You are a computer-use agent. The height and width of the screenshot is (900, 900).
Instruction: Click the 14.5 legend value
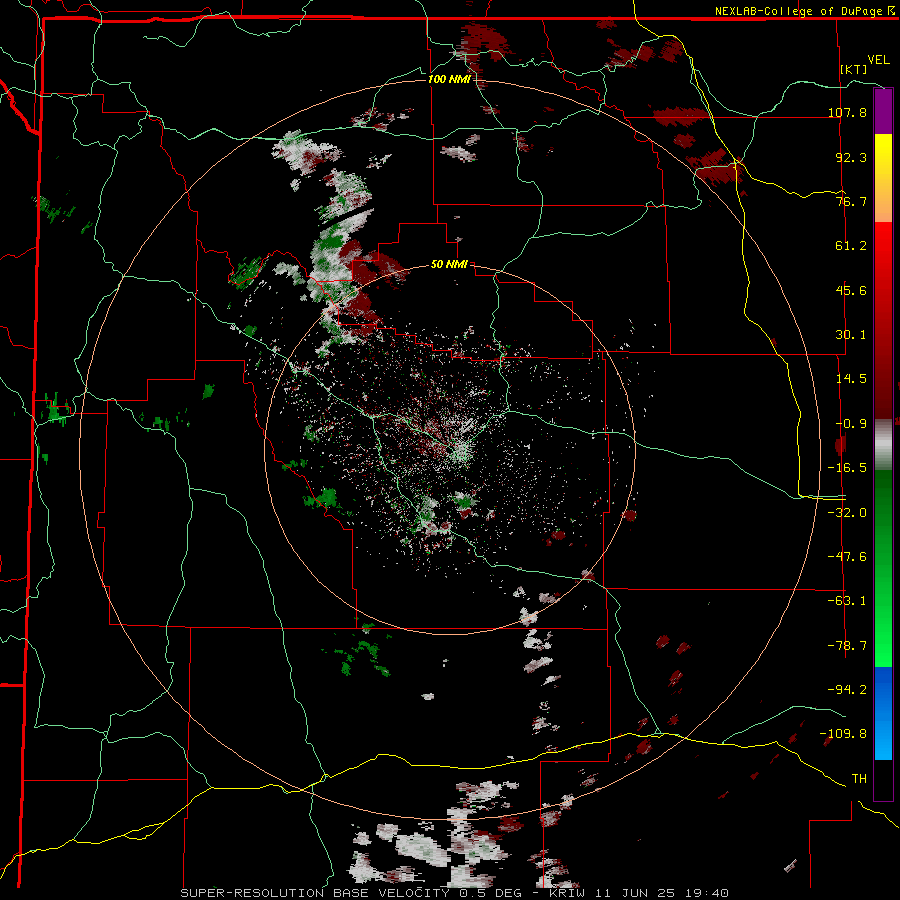pos(851,379)
